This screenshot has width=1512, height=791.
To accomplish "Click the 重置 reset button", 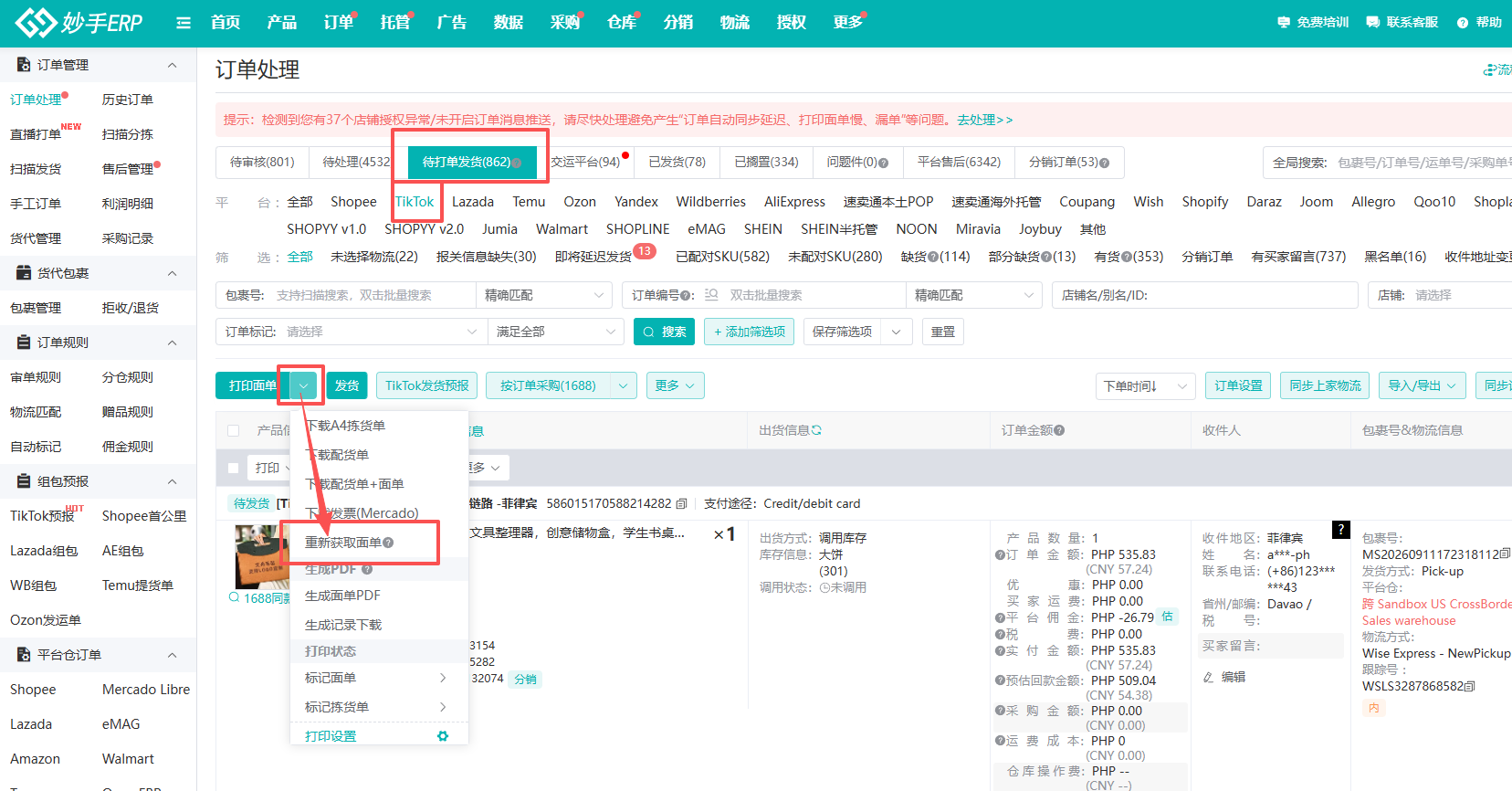I will point(942,332).
